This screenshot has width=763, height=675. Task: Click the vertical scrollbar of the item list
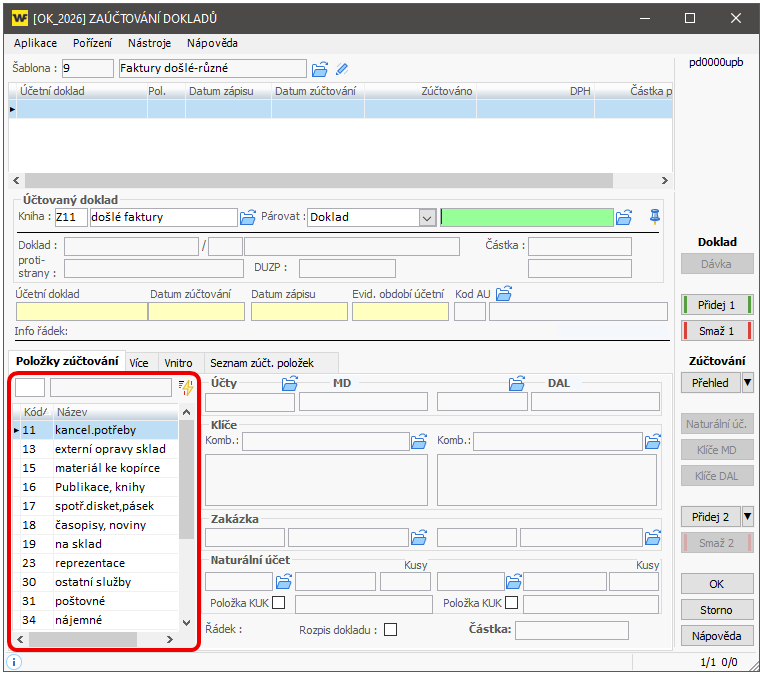point(186,479)
